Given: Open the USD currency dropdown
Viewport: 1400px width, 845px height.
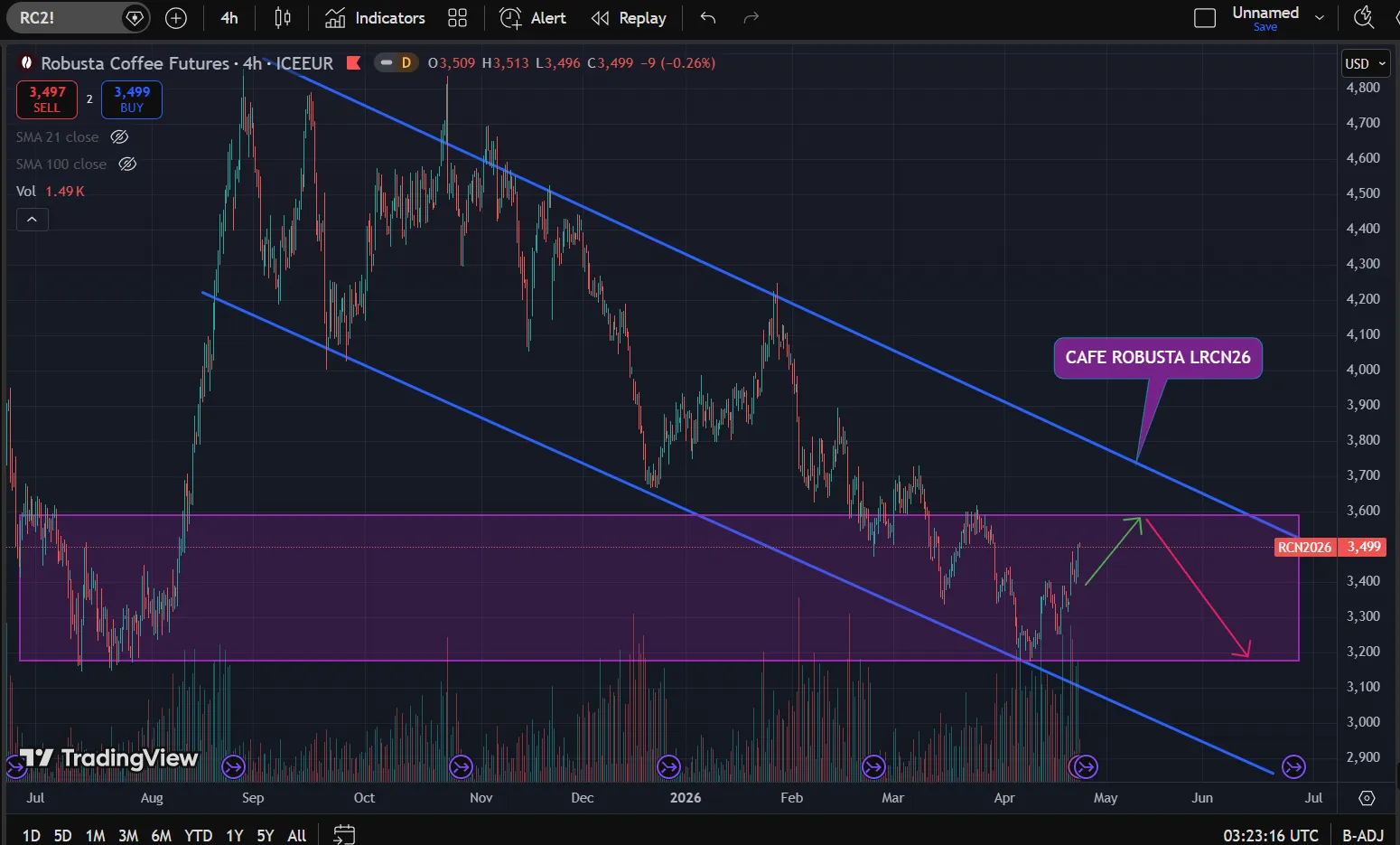Looking at the screenshot, I should (x=1365, y=63).
